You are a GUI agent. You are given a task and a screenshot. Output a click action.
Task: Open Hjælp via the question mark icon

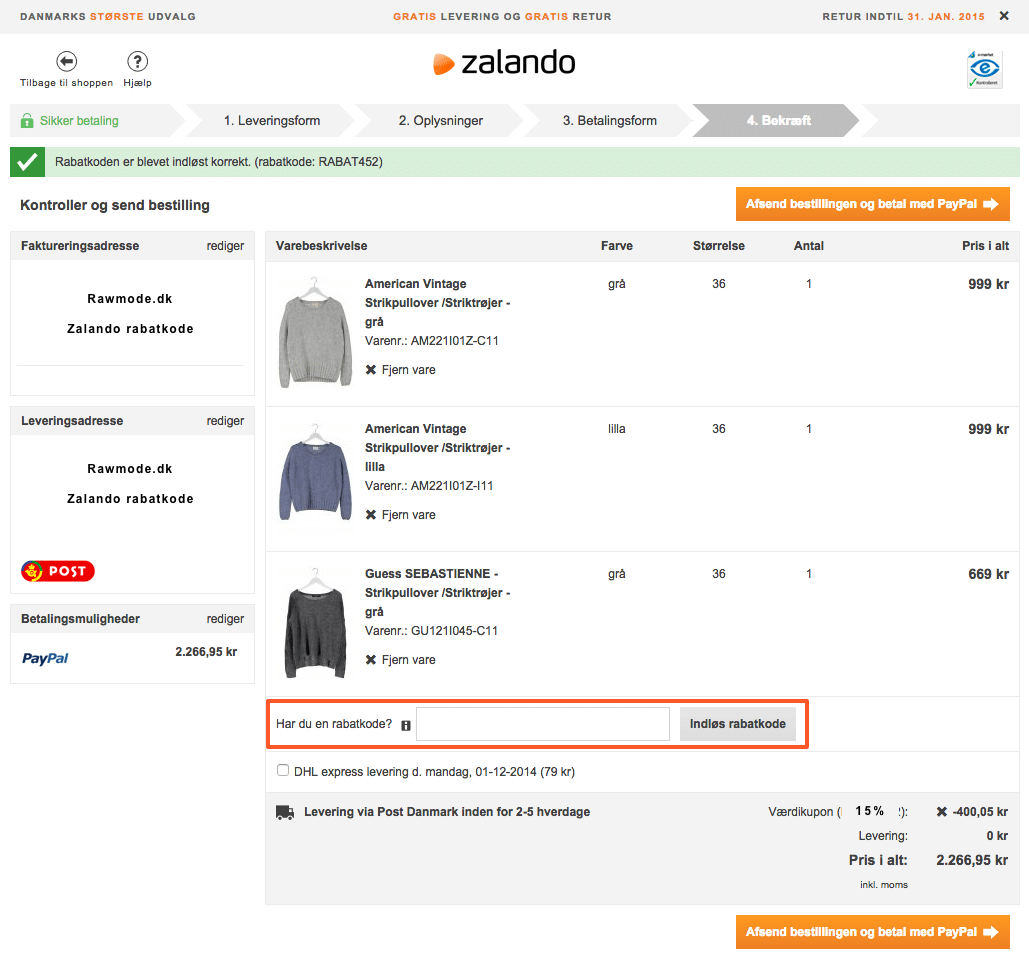pos(137,60)
